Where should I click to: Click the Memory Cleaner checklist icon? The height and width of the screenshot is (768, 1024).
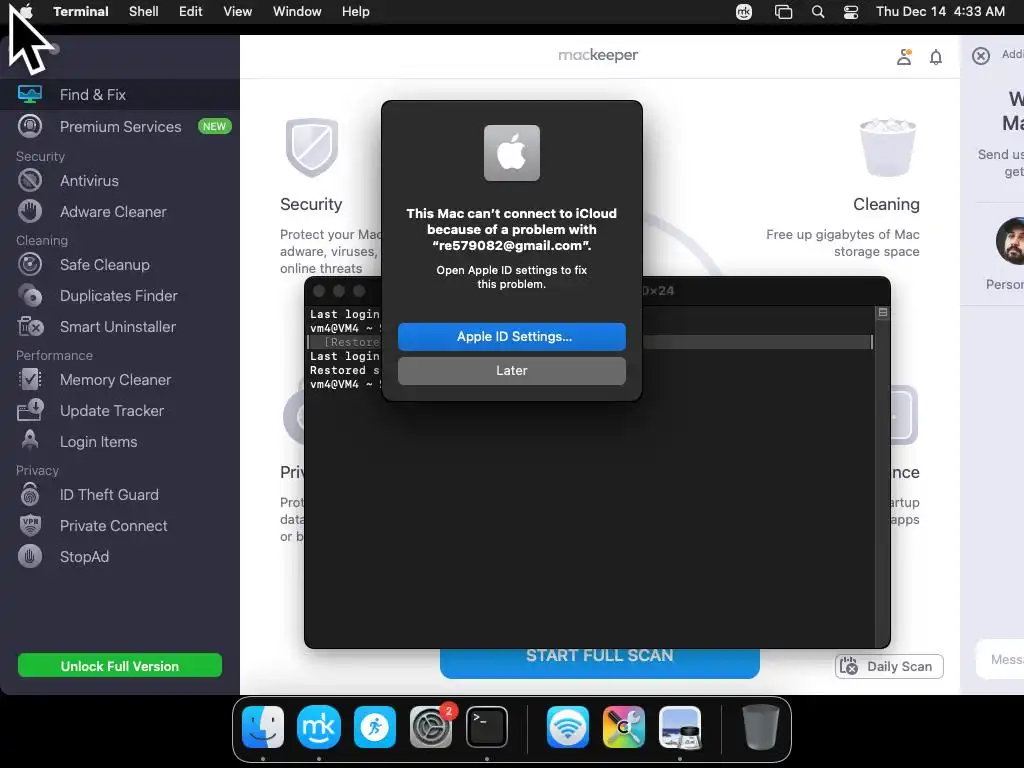pos(30,379)
